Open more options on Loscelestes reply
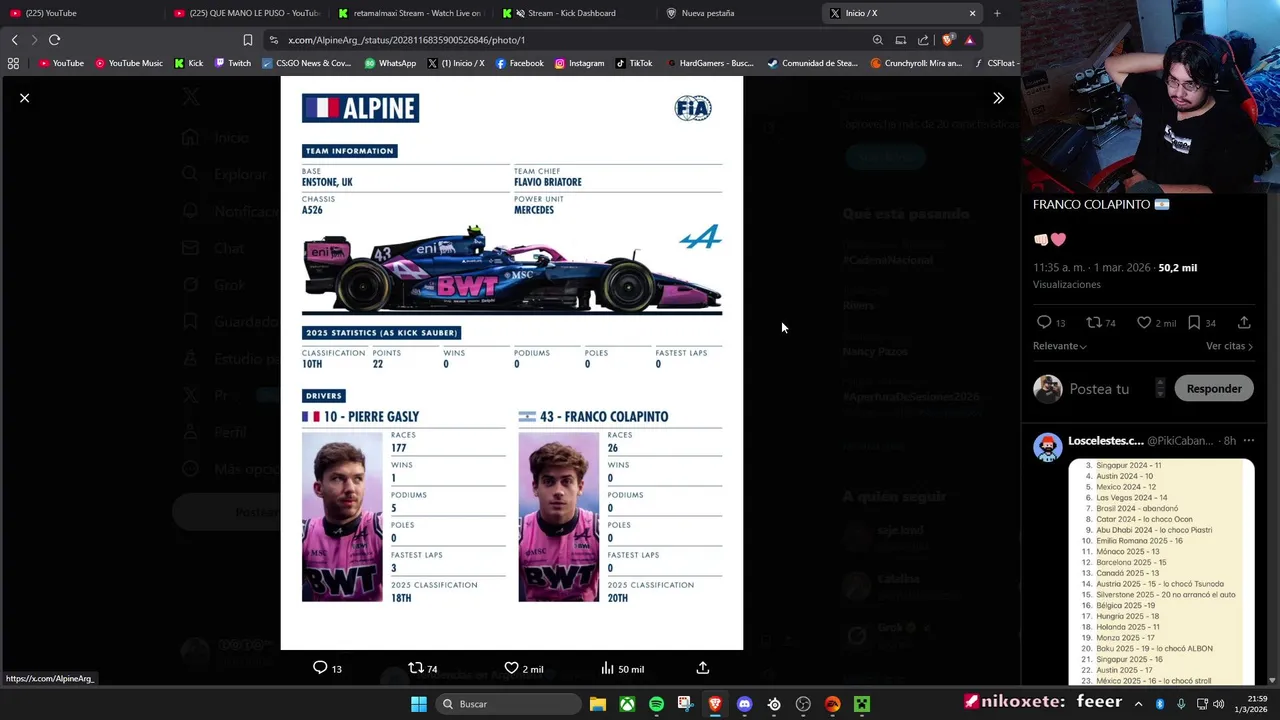 point(1248,441)
